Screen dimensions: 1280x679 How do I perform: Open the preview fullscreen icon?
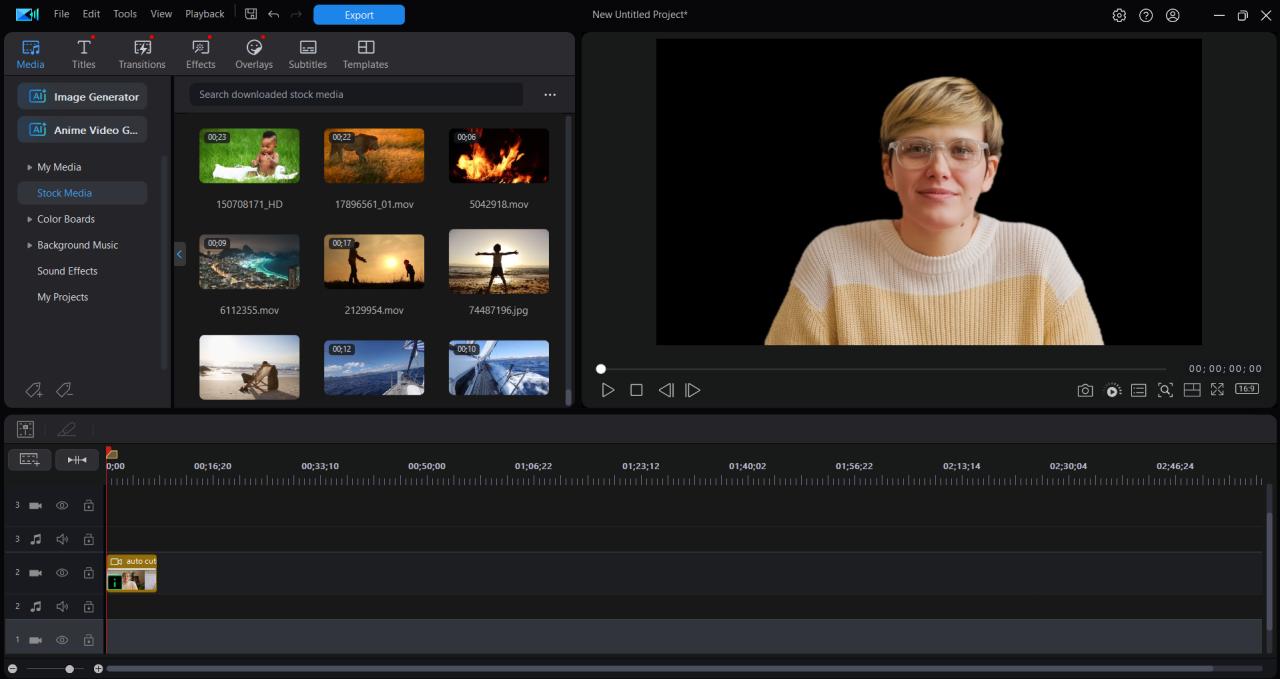[x=1217, y=390]
